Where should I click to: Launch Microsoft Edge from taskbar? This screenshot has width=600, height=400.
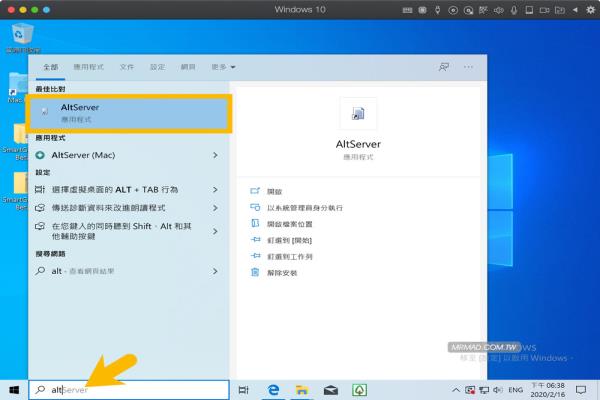tap(273, 390)
